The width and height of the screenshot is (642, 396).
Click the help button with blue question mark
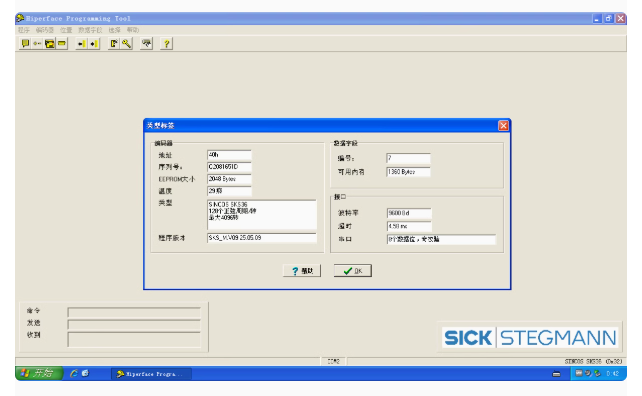click(302, 271)
